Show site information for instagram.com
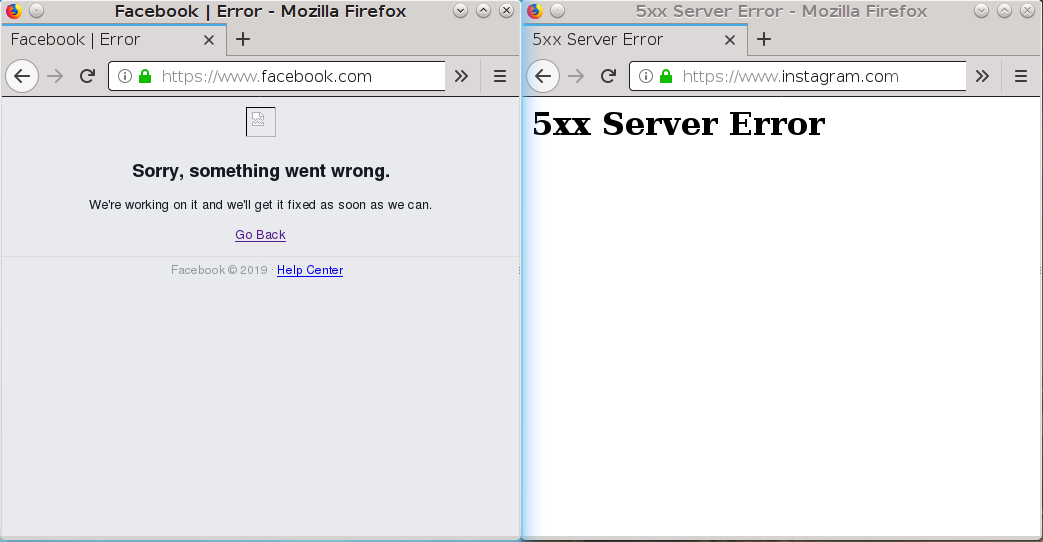 point(645,76)
